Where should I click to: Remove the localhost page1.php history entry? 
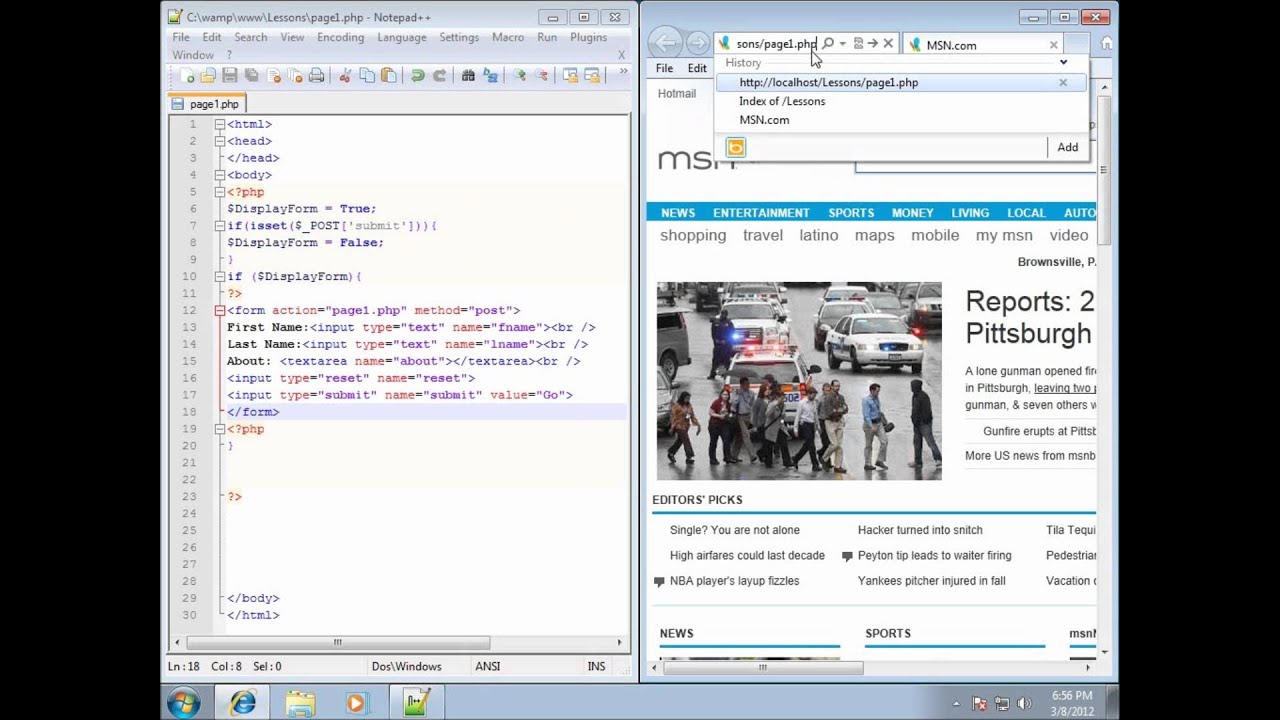[1063, 83]
